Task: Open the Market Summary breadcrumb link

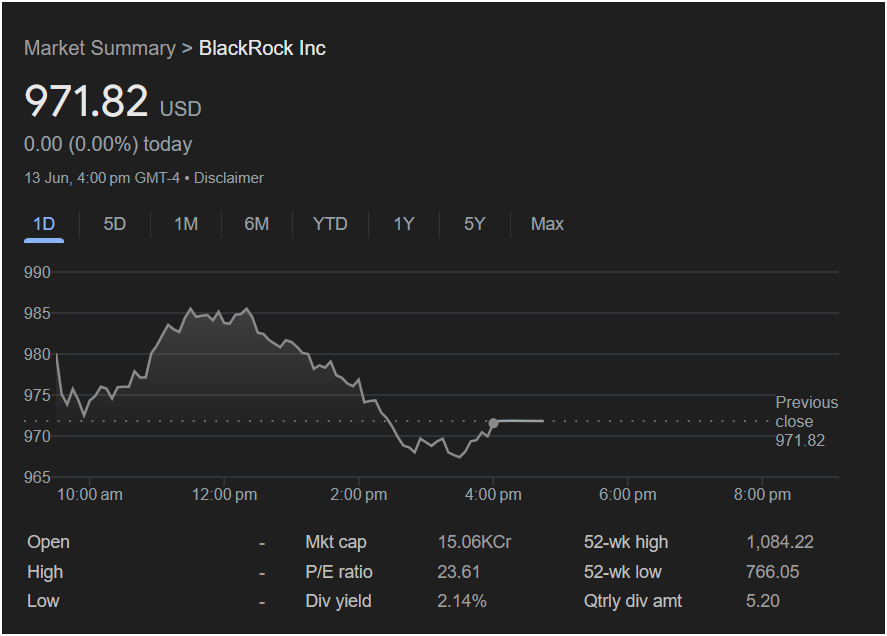Action: point(100,48)
